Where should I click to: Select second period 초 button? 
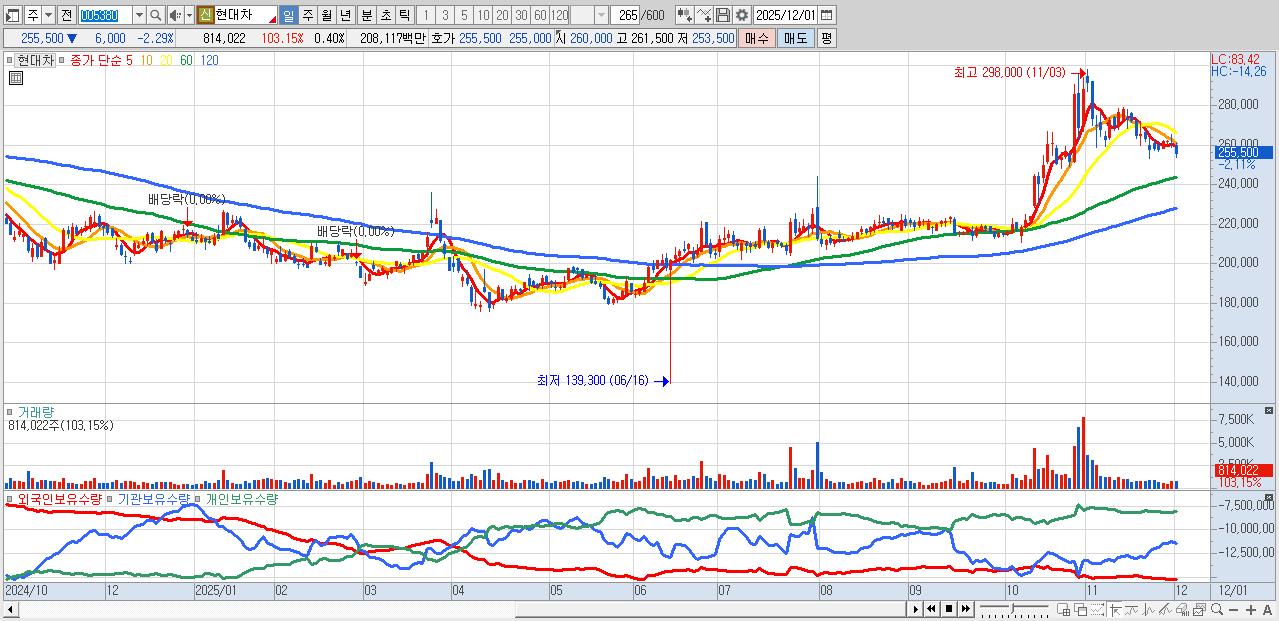coord(385,15)
